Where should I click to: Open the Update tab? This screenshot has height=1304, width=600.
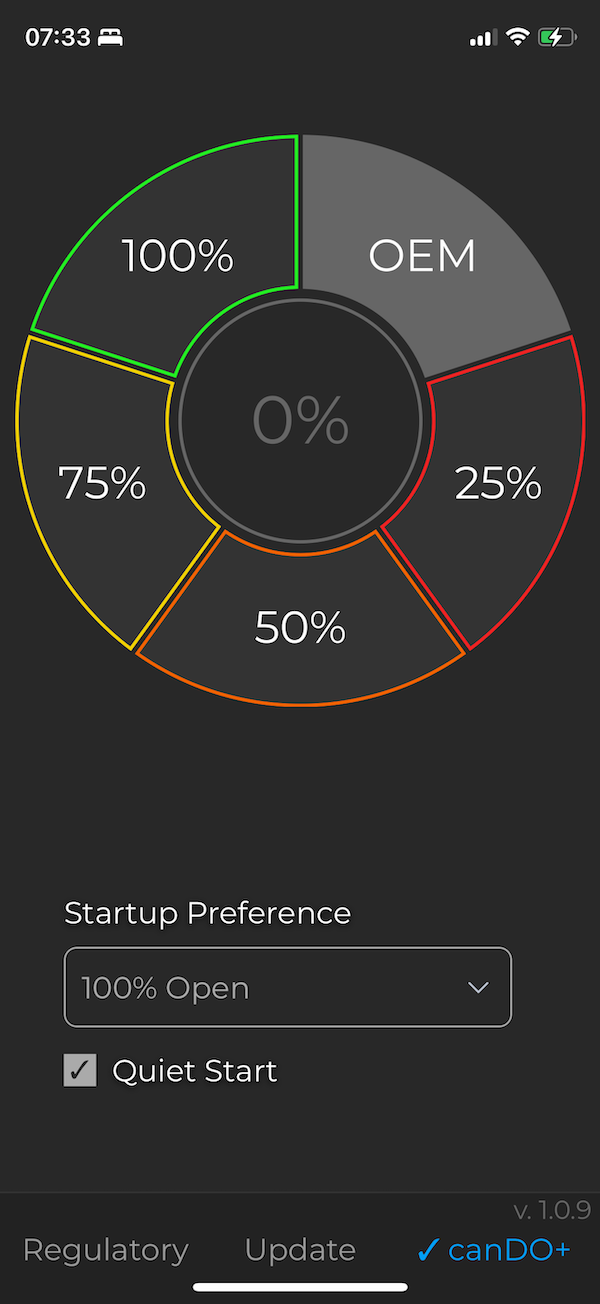(x=299, y=1249)
